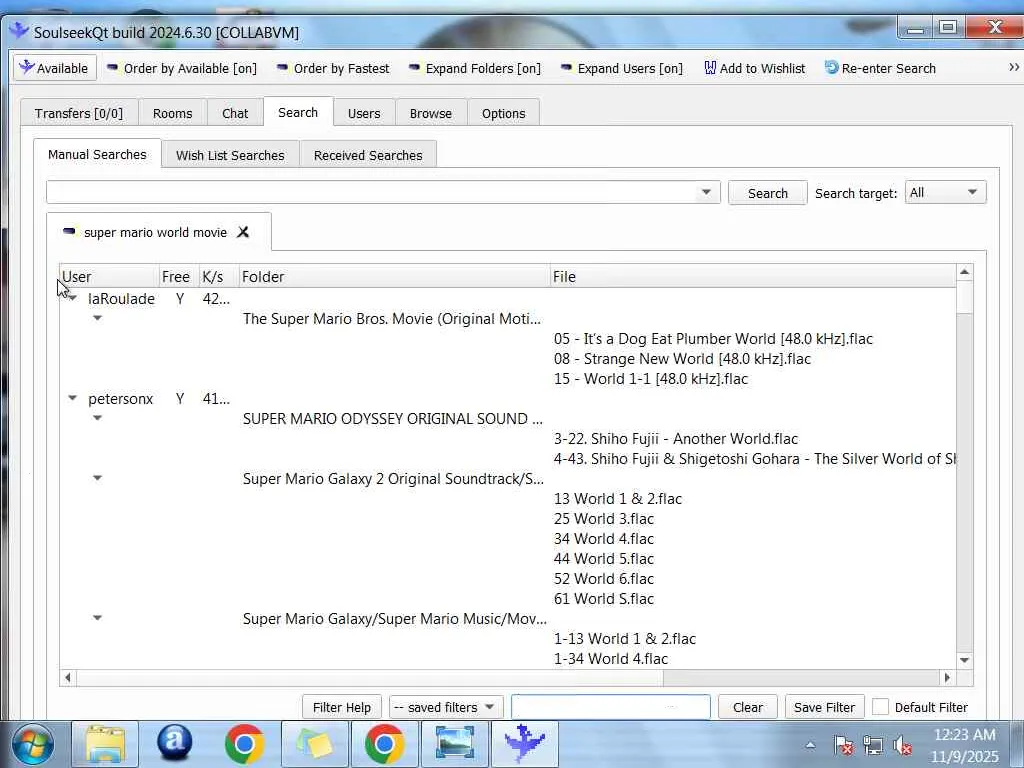
Task: Click the volume tray icon
Action: pos(902,744)
